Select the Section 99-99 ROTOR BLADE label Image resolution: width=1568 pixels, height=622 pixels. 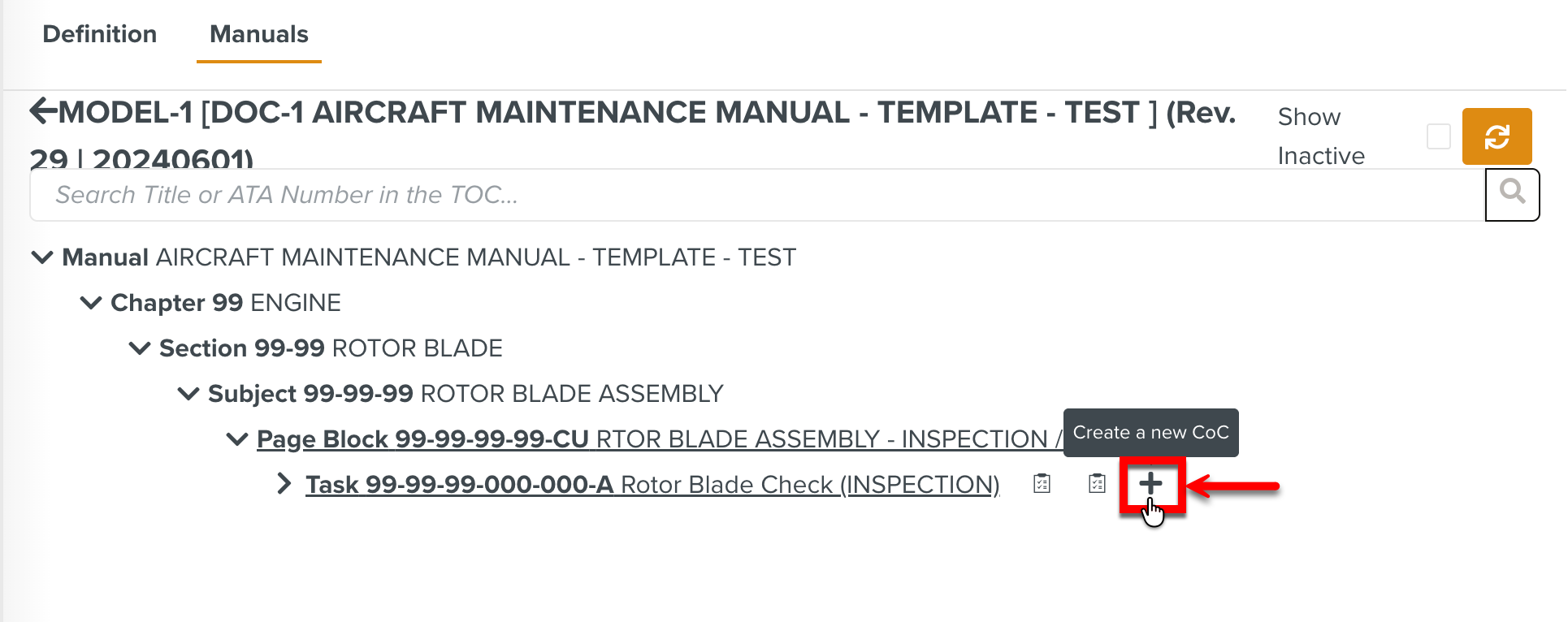[x=331, y=348]
